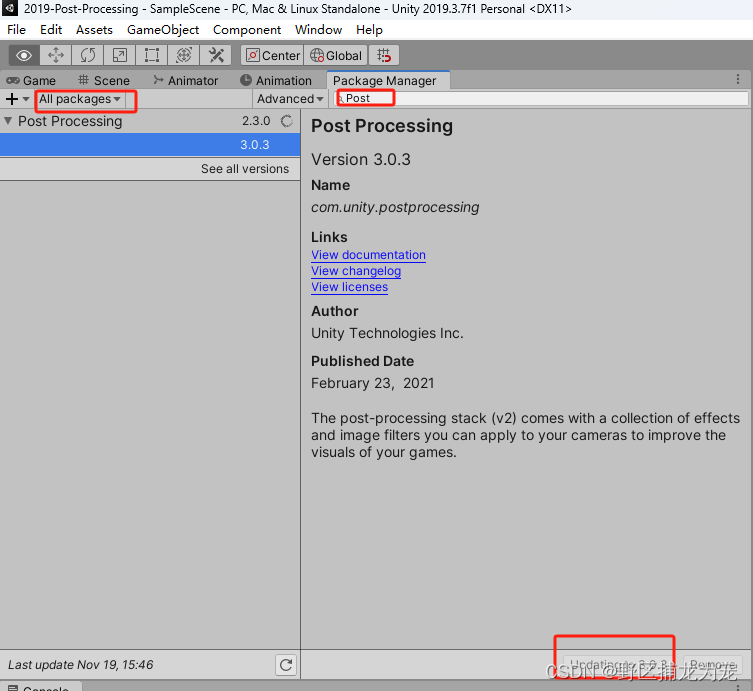
Task: Click the Unity logo in title bar
Action: pyautogui.click(x=9, y=8)
